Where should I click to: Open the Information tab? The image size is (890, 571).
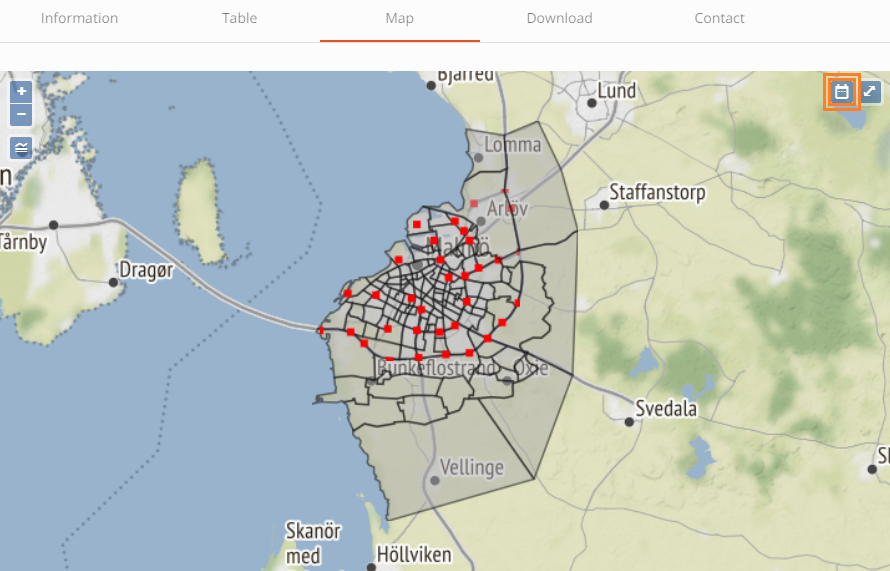[79, 18]
